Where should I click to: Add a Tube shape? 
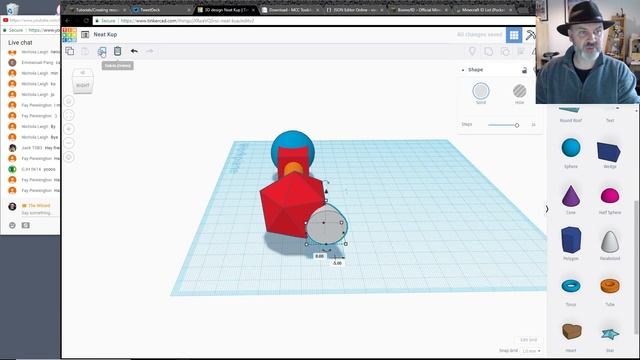point(610,286)
